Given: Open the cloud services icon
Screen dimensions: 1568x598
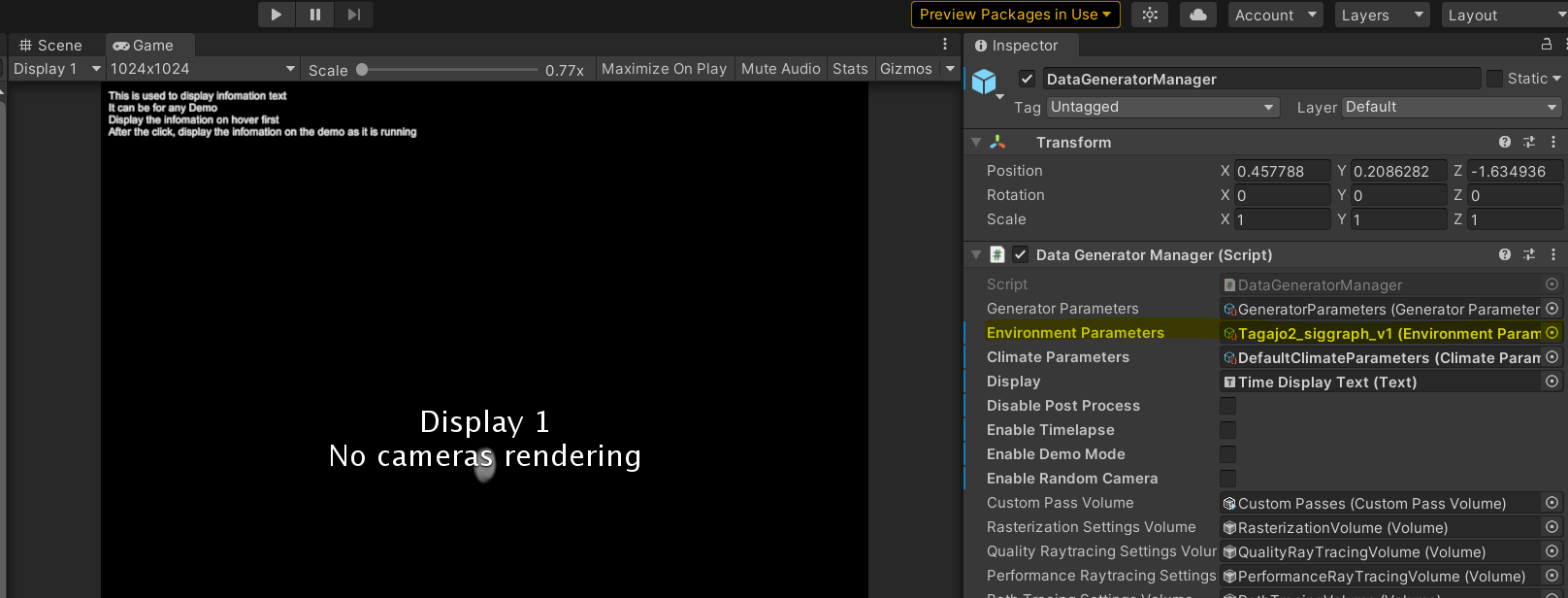Looking at the screenshot, I should 1198,15.
